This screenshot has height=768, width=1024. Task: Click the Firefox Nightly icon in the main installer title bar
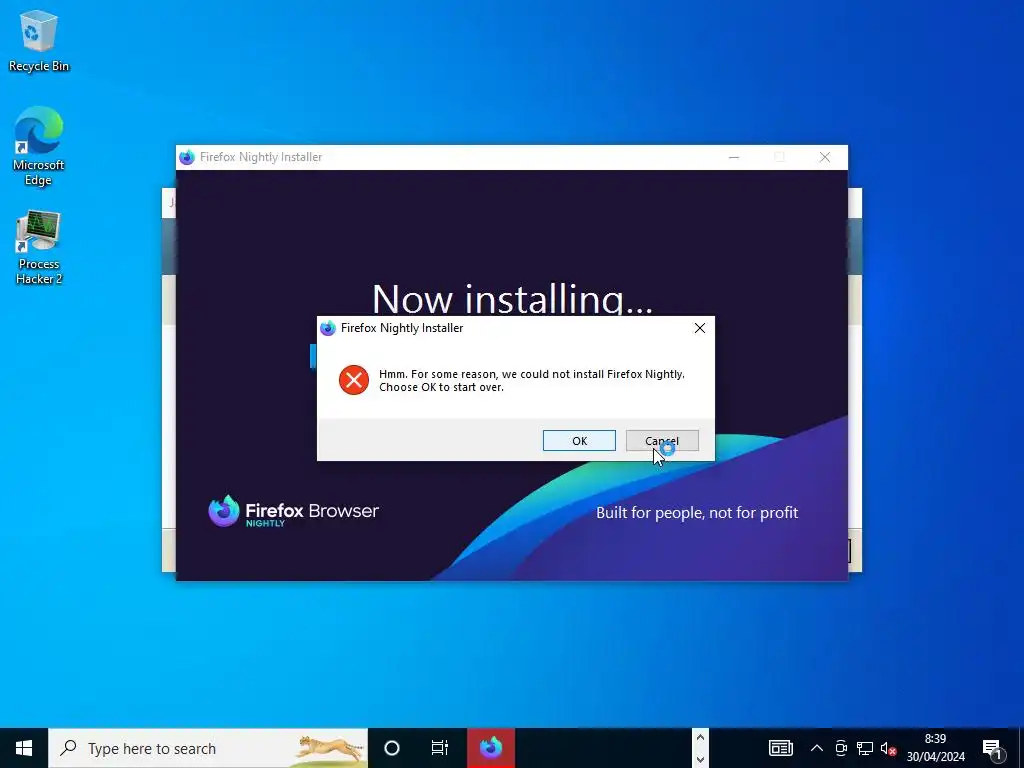pyautogui.click(x=187, y=157)
